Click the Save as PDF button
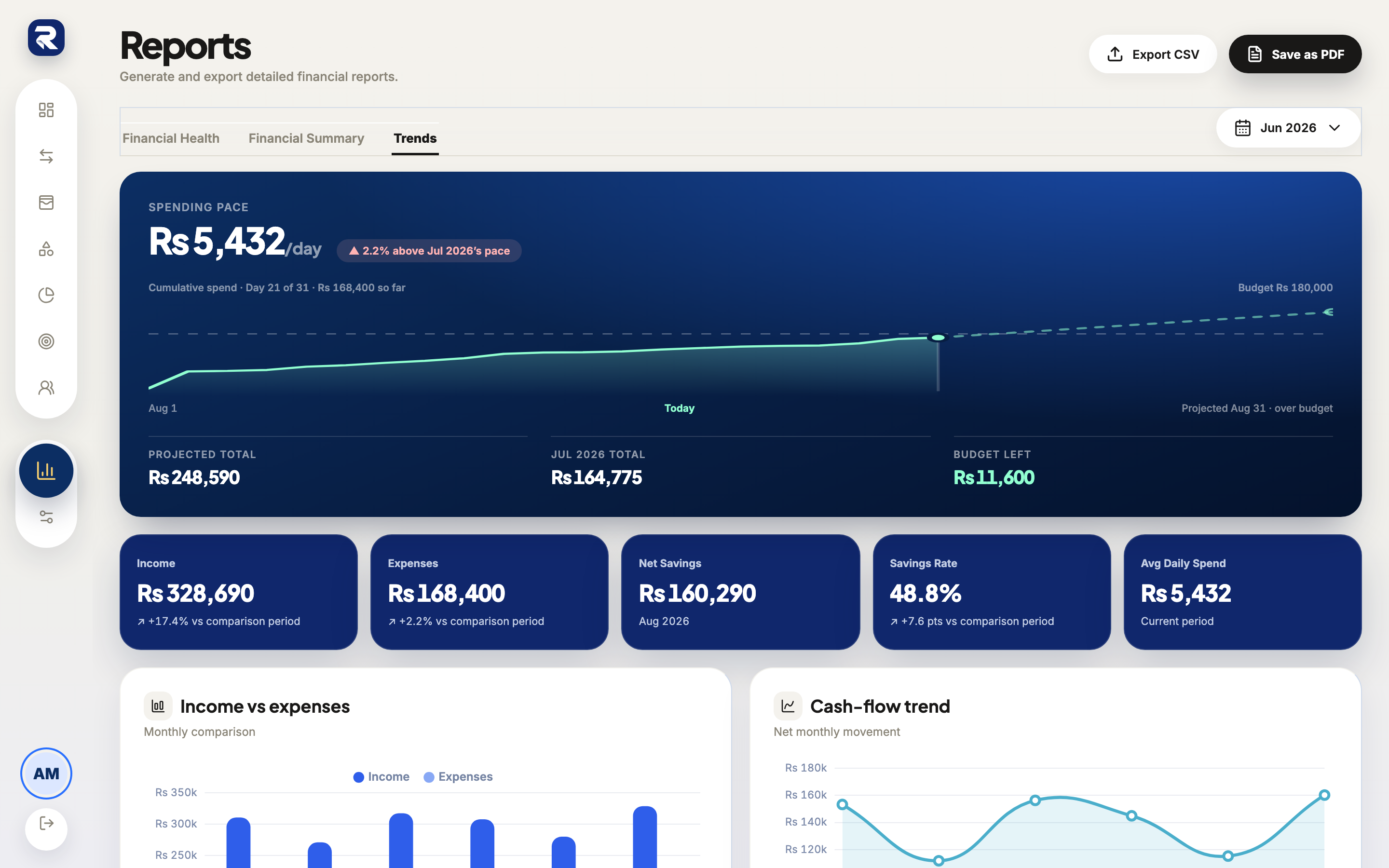Viewport: 1389px width, 868px height. (x=1295, y=54)
